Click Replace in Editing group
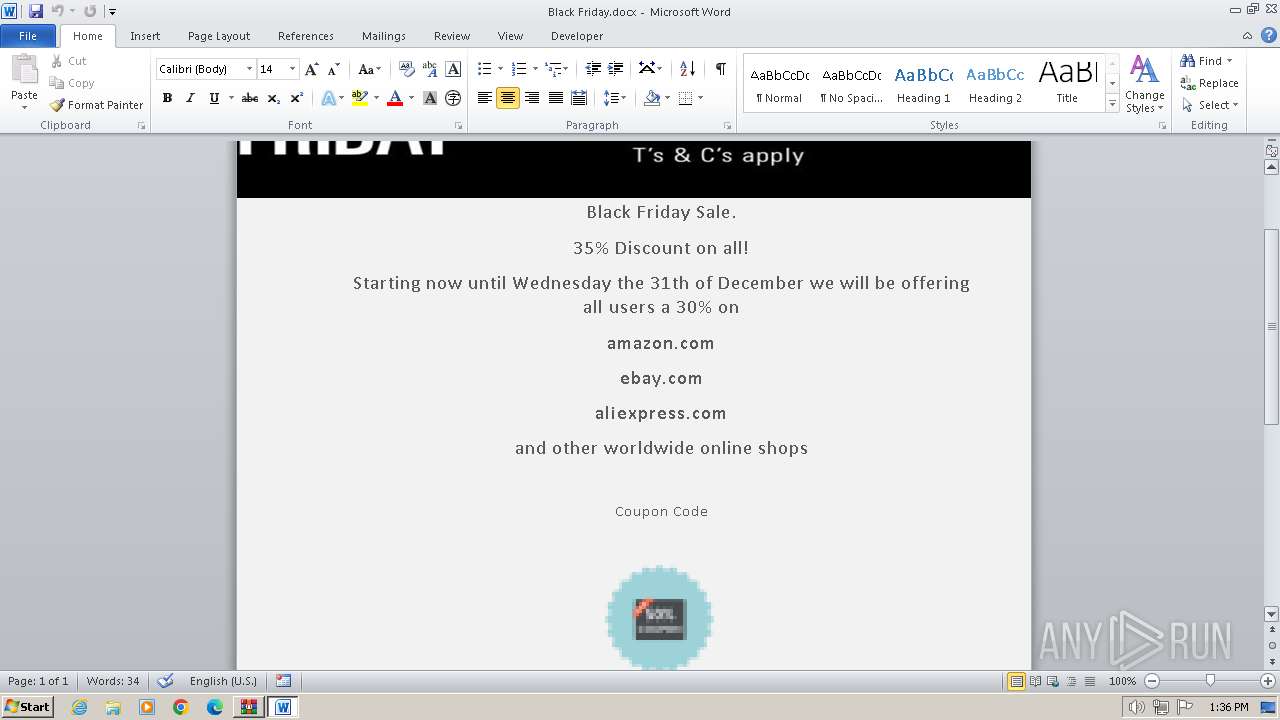The height and width of the screenshot is (720, 1280). [1210, 83]
